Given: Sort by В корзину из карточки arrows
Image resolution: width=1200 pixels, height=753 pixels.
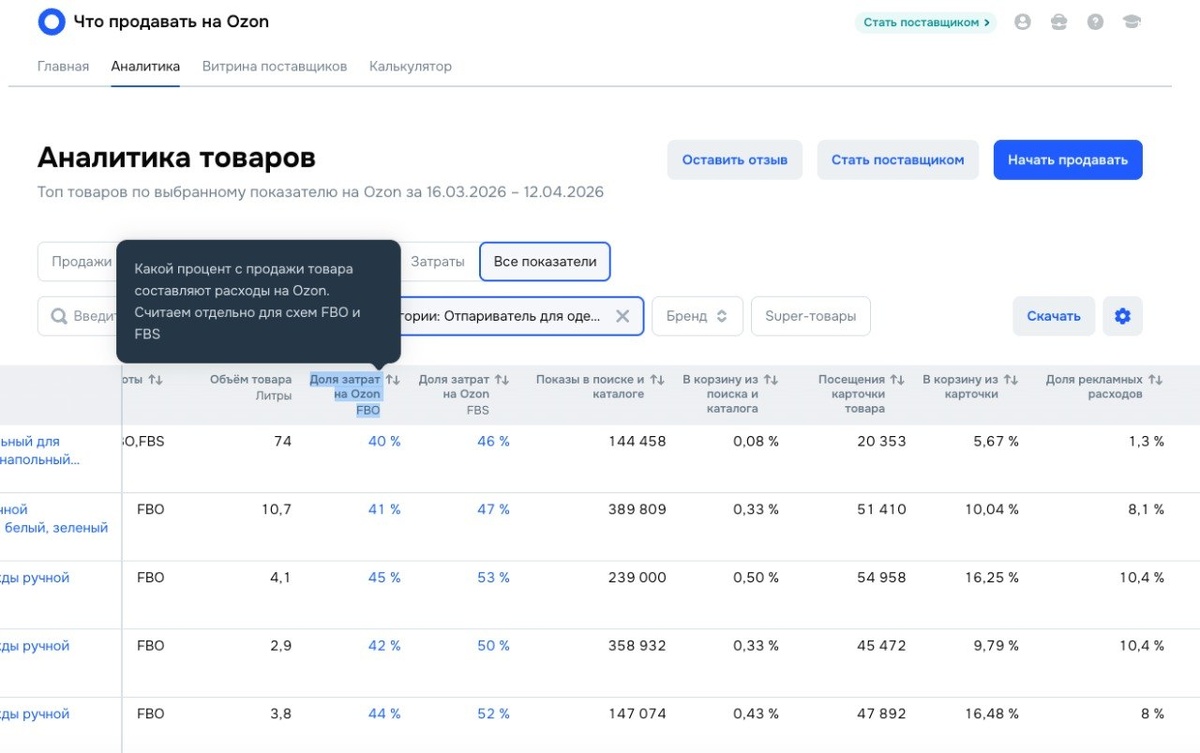Looking at the screenshot, I should point(1010,380).
